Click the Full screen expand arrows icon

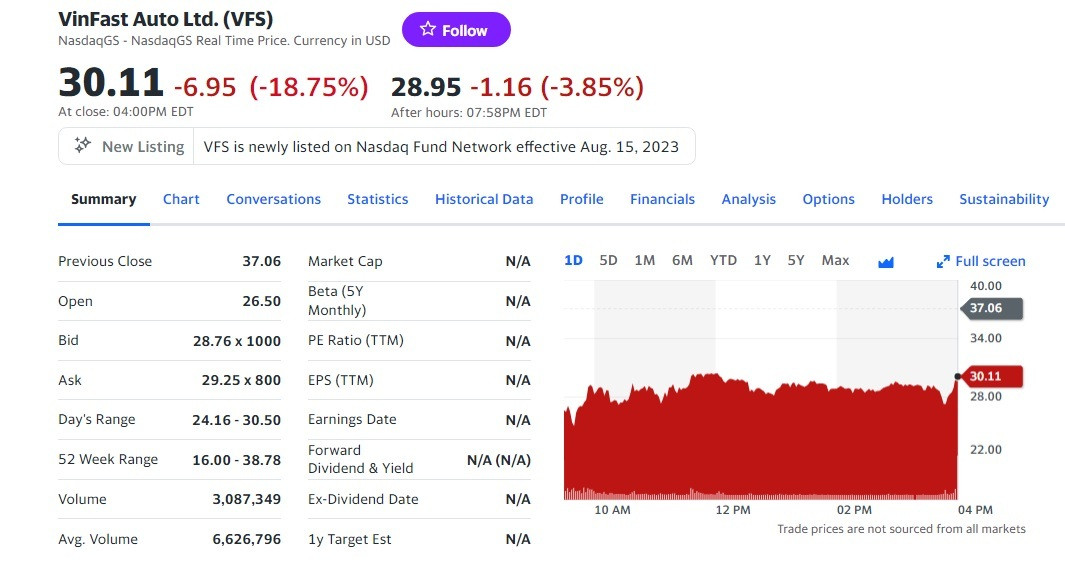point(942,262)
